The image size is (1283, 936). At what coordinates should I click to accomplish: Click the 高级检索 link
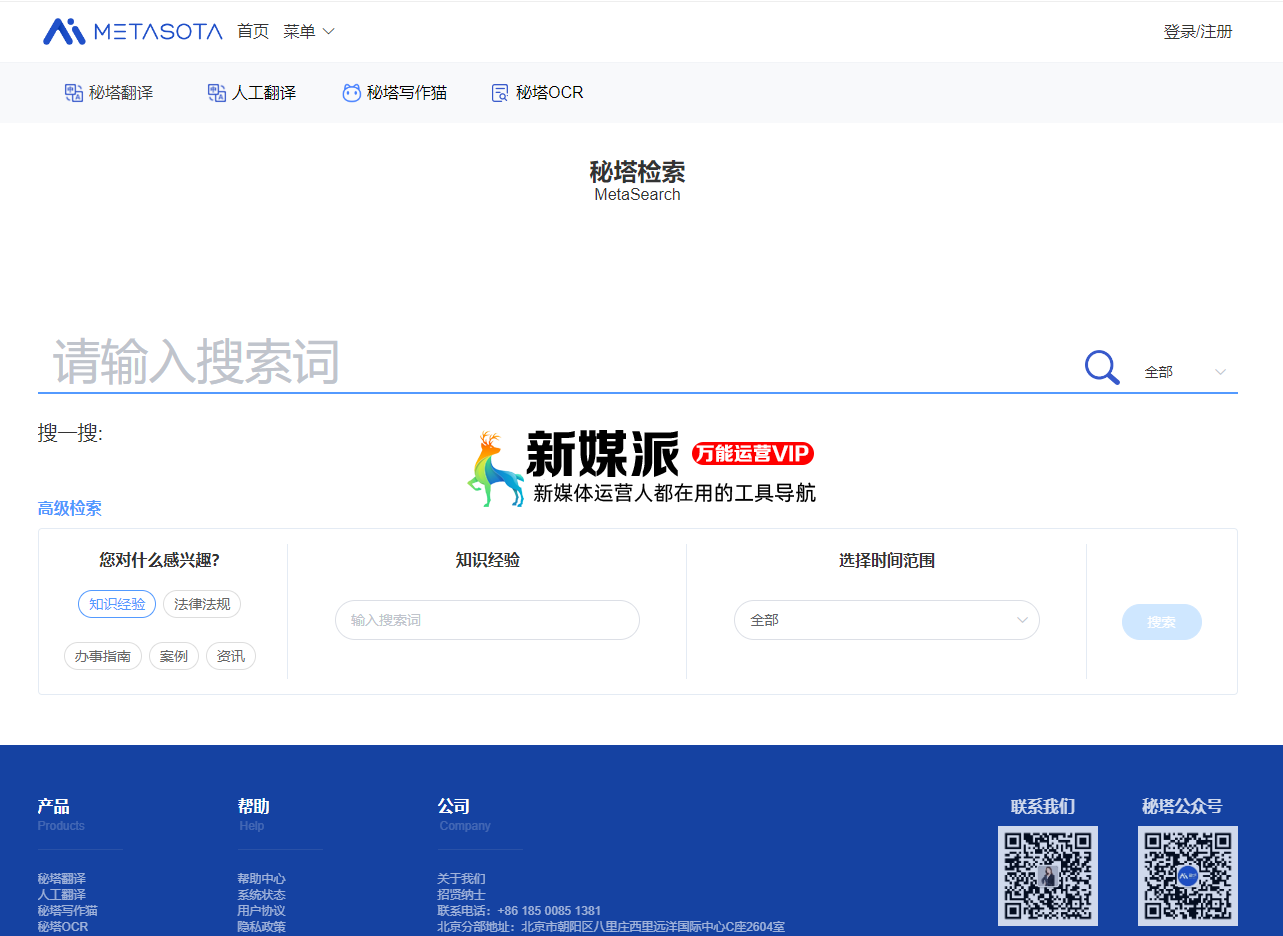coord(70,508)
